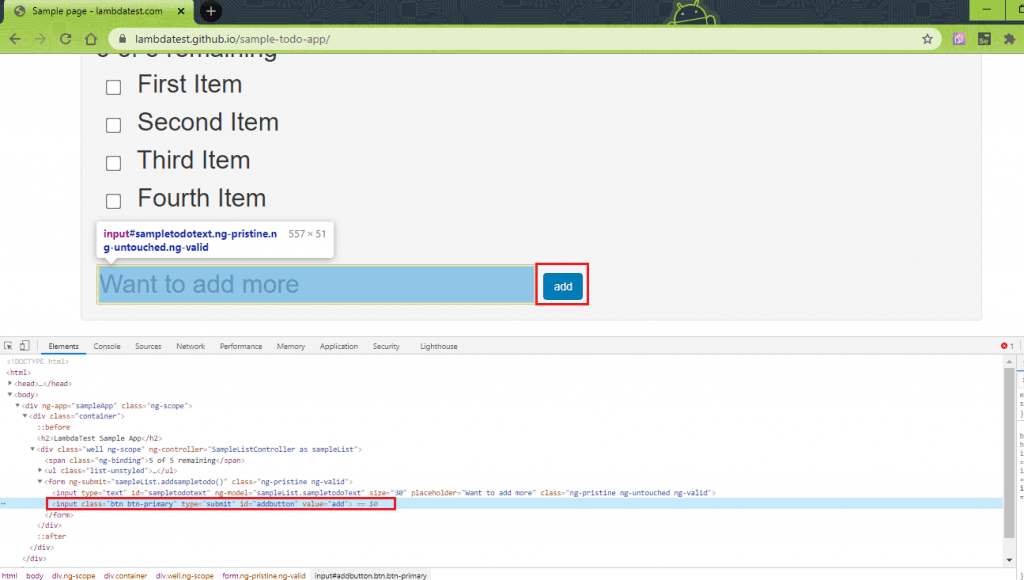Open the Sources tab
This screenshot has width=1024, height=580.
click(148, 346)
